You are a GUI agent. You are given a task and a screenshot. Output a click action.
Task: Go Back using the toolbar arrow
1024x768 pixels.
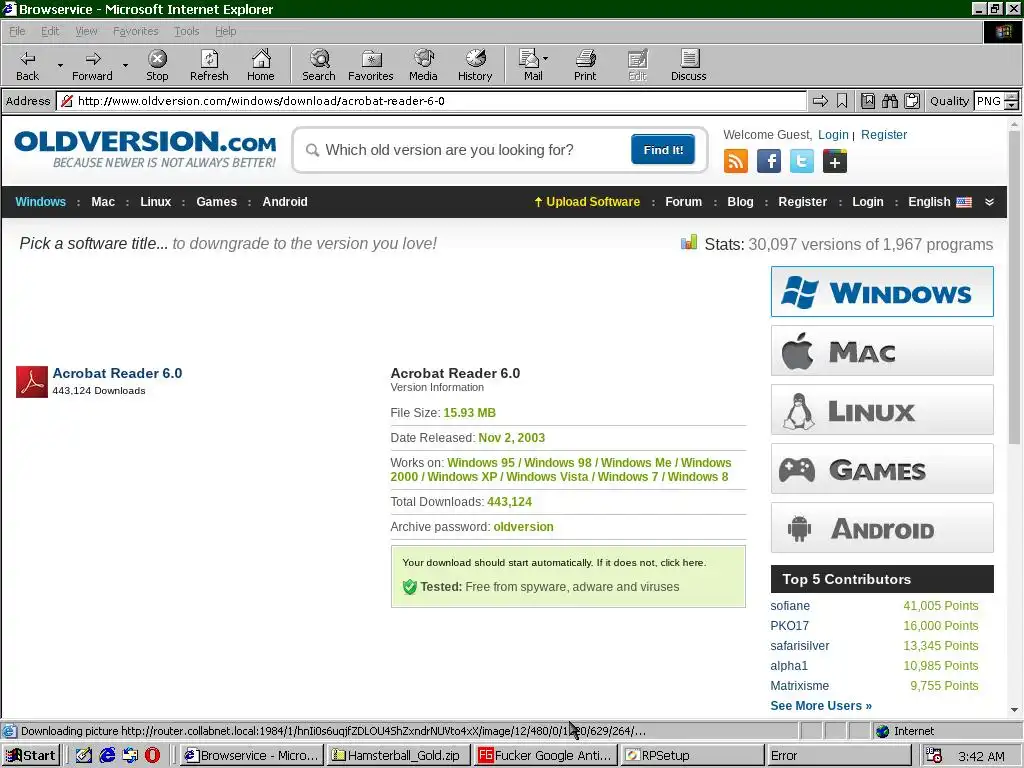tap(27, 65)
